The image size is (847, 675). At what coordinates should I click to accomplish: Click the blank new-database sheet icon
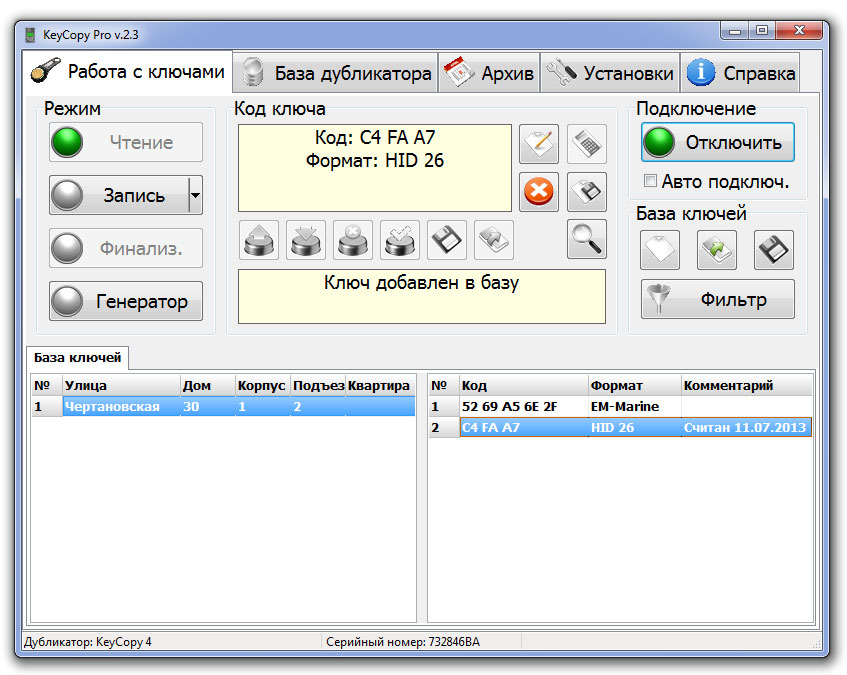coord(660,249)
